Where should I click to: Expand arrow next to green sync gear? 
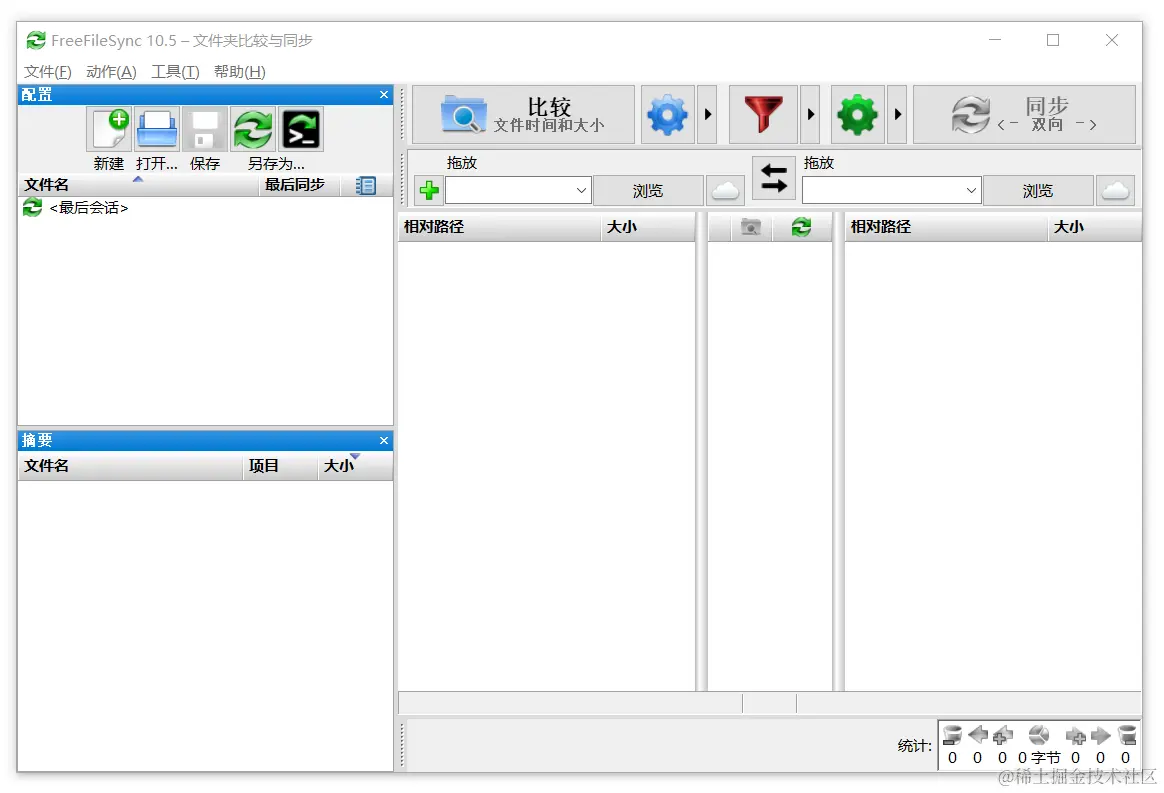tap(897, 114)
